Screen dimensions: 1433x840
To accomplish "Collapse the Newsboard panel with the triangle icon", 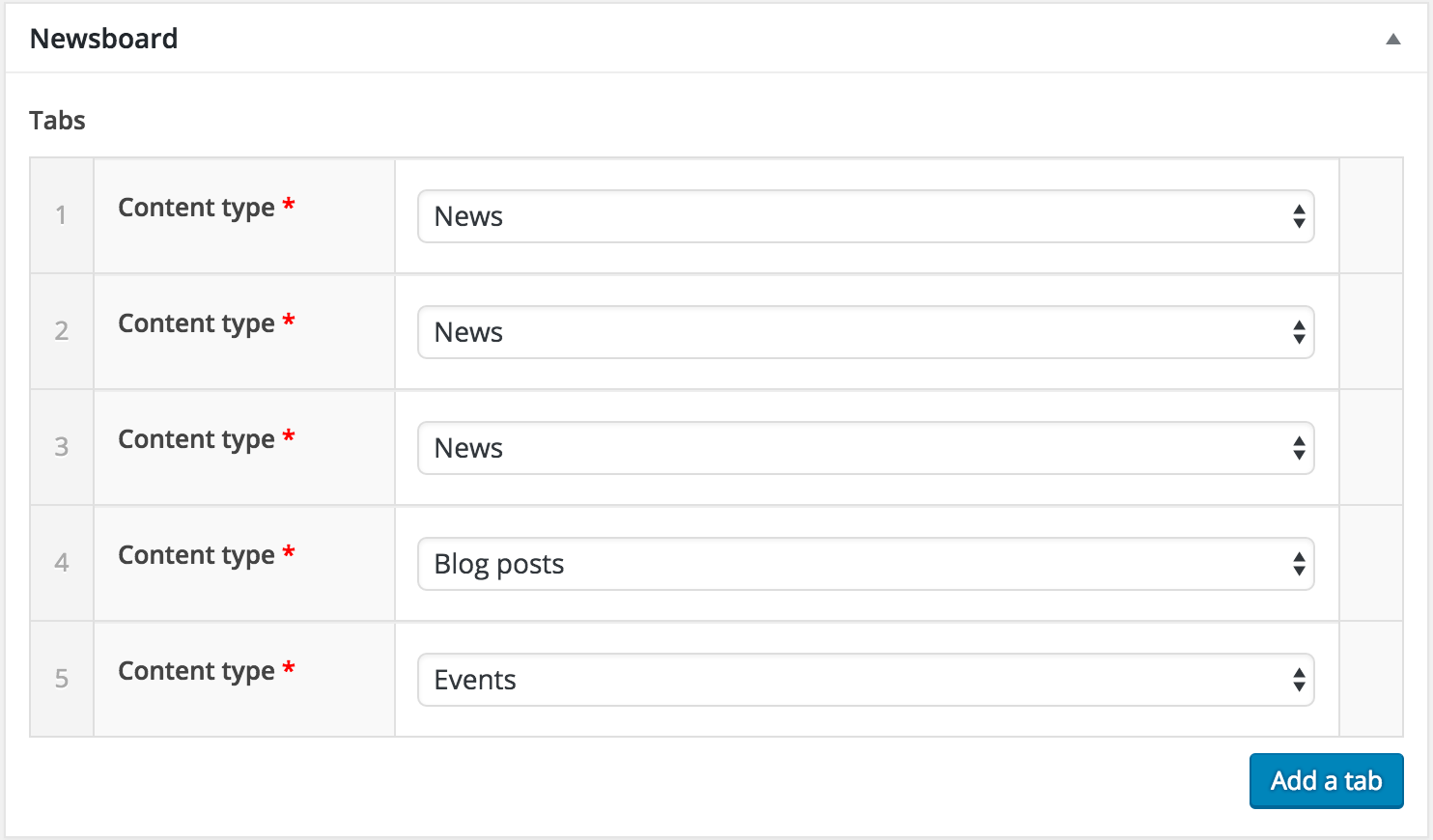I will coord(1392,40).
